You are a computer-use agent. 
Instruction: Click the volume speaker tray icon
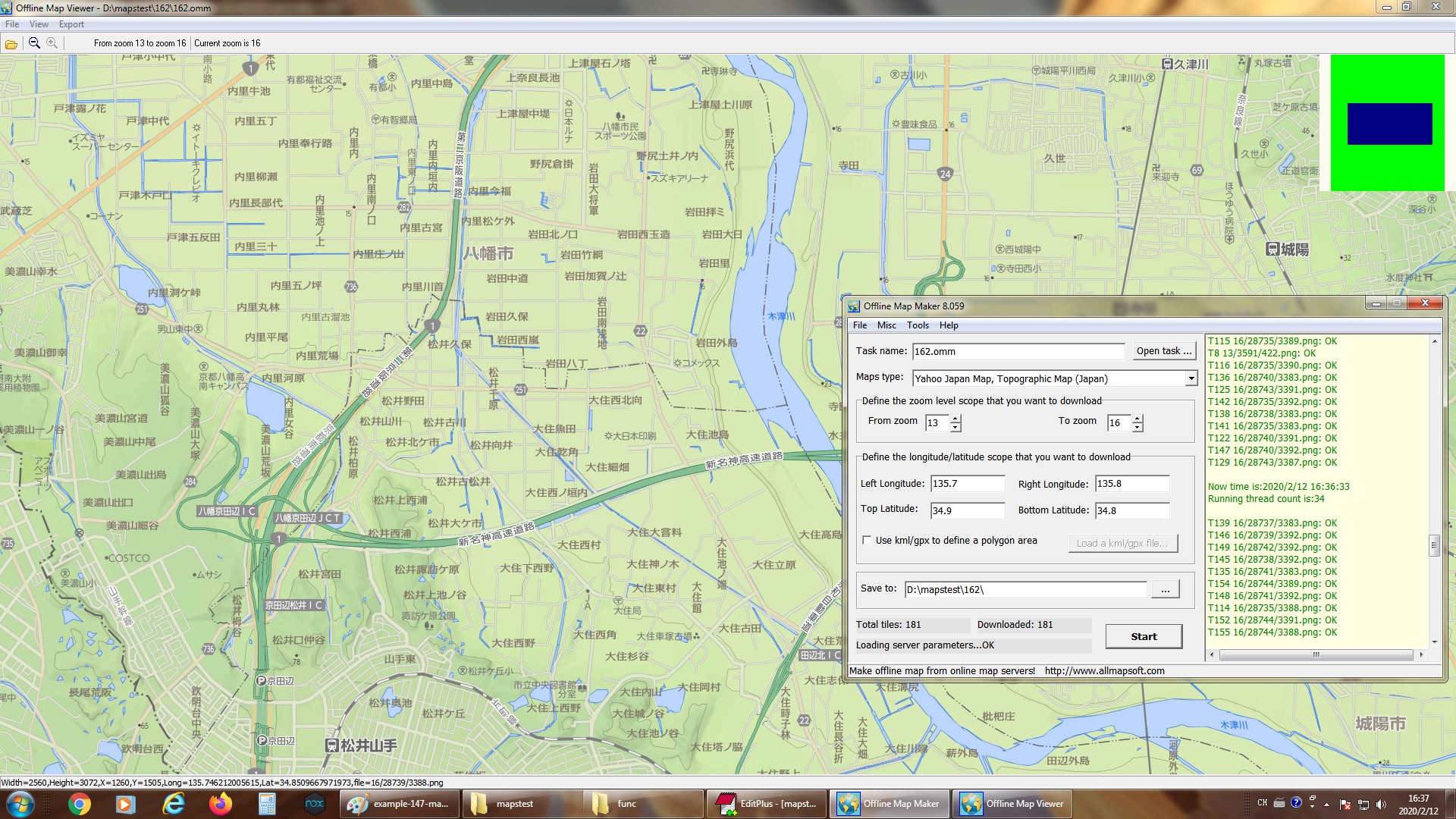1381,805
